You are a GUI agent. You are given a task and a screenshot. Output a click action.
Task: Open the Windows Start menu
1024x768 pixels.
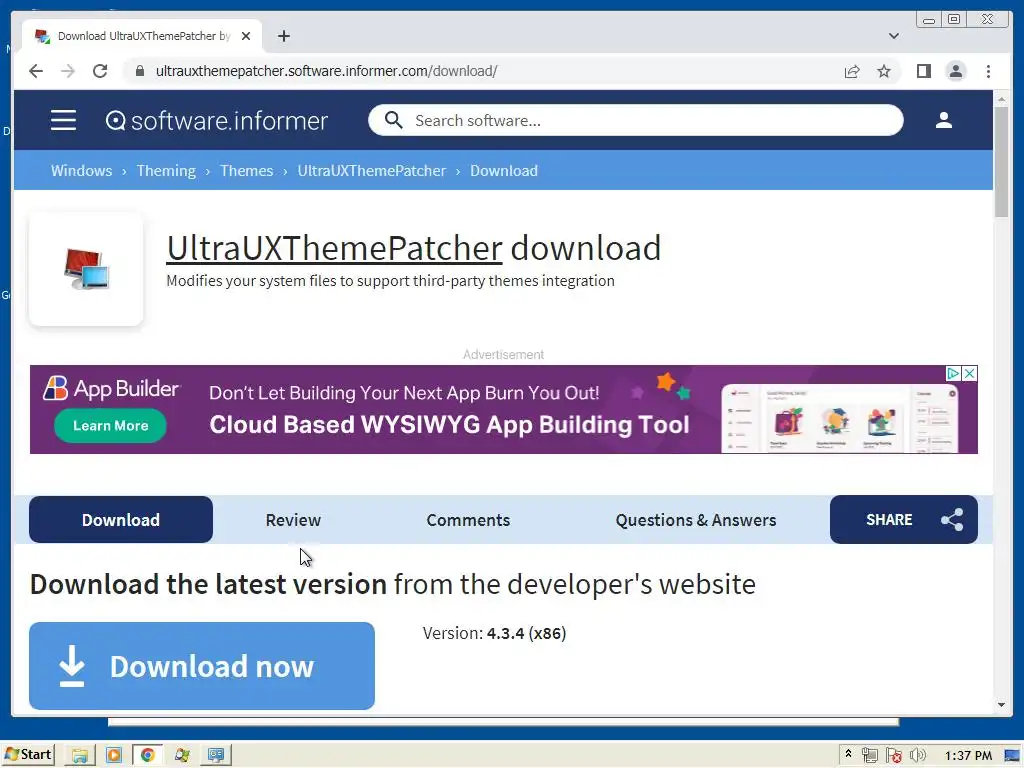[28, 755]
